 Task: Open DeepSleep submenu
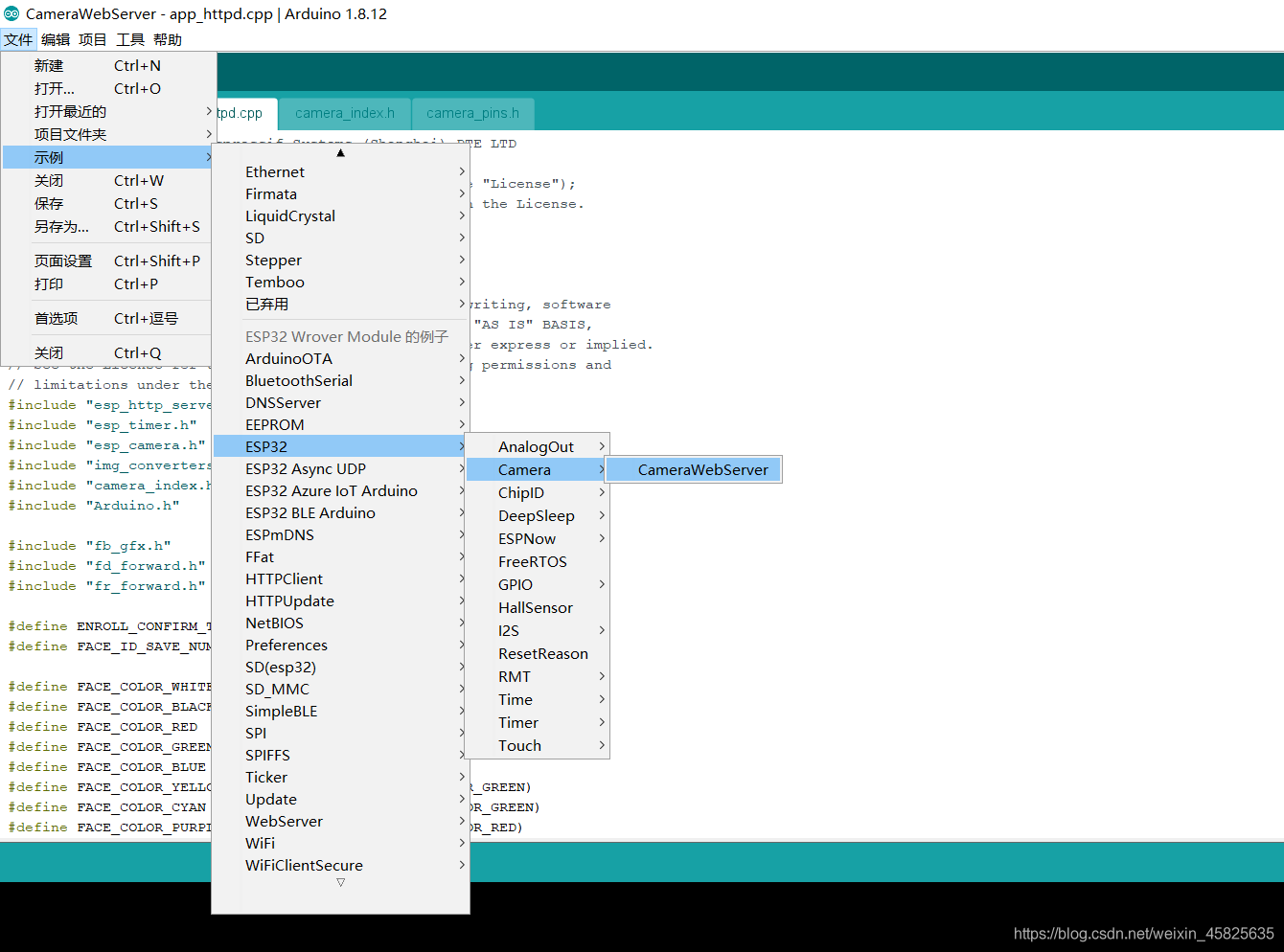pos(537,515)
